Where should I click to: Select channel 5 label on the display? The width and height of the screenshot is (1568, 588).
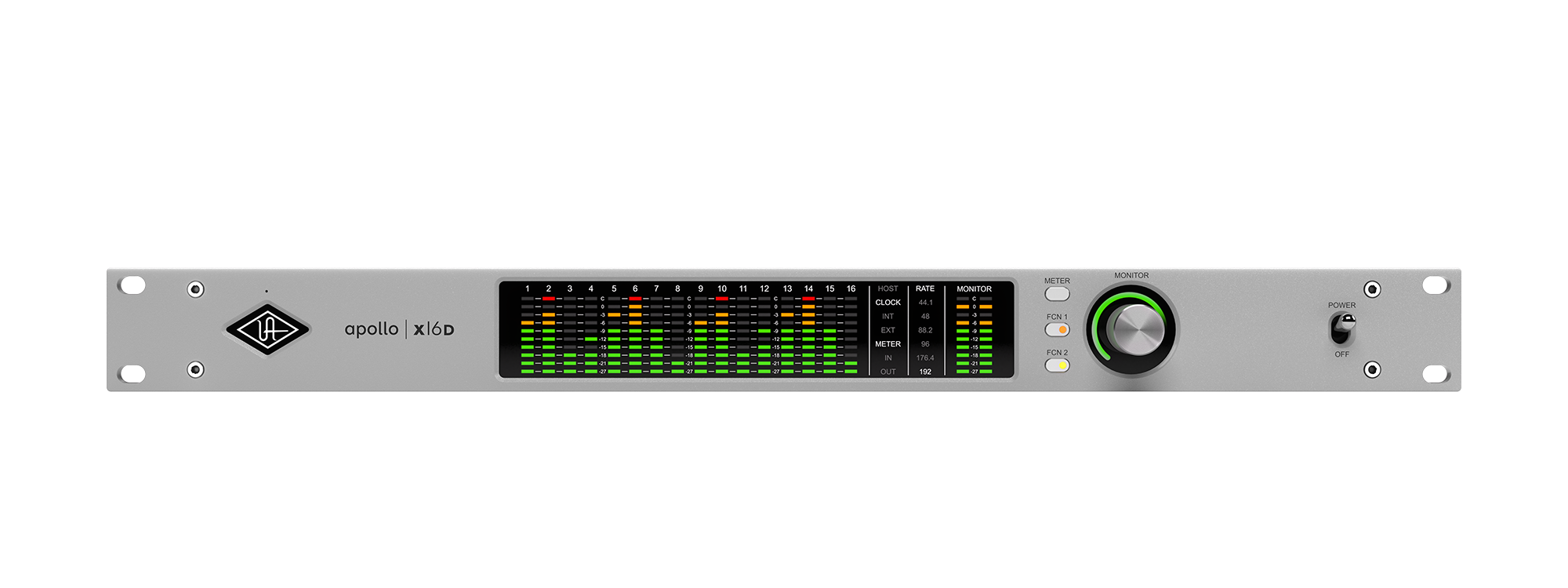pyautogui.click(x=614, y=289)
